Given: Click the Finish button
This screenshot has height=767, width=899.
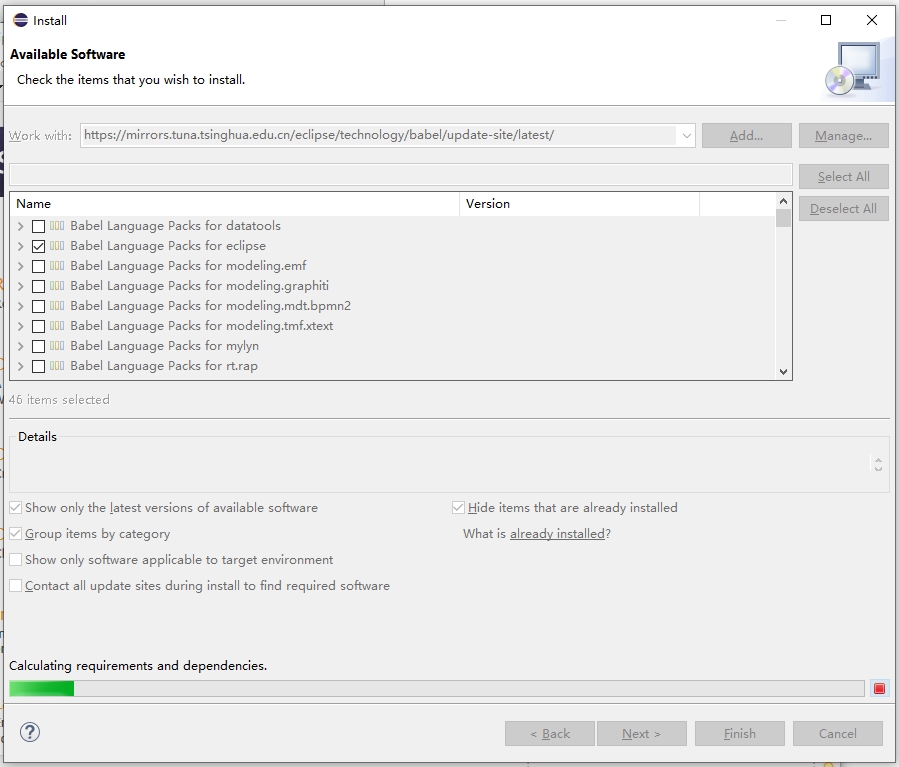Looking at the screenshot, I should coord(740,734).
